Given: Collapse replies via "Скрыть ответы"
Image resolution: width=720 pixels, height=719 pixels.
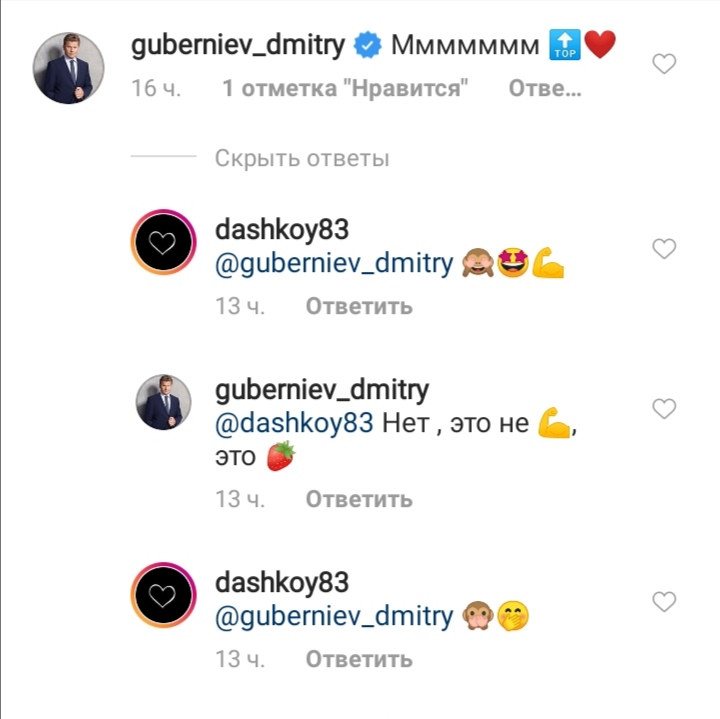Looking at the screenshot, I should pyautogui.click(x=302, y=158).
